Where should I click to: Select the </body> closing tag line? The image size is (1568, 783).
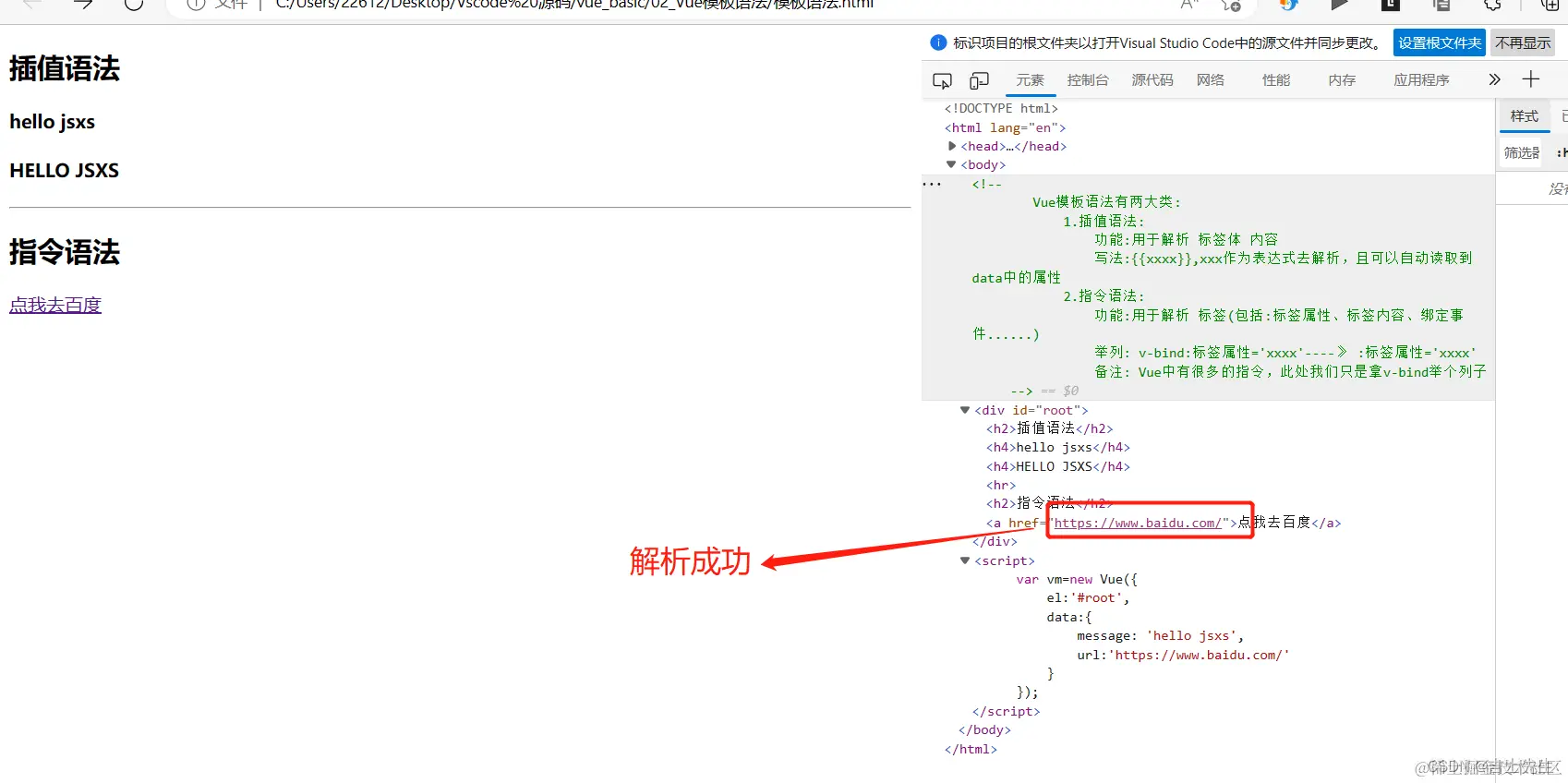pos(984,729)
